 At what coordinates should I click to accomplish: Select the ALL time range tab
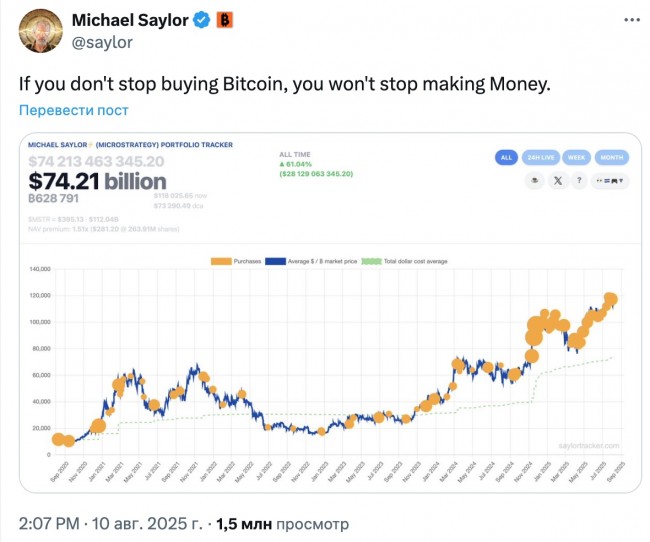tap(506, 158)
